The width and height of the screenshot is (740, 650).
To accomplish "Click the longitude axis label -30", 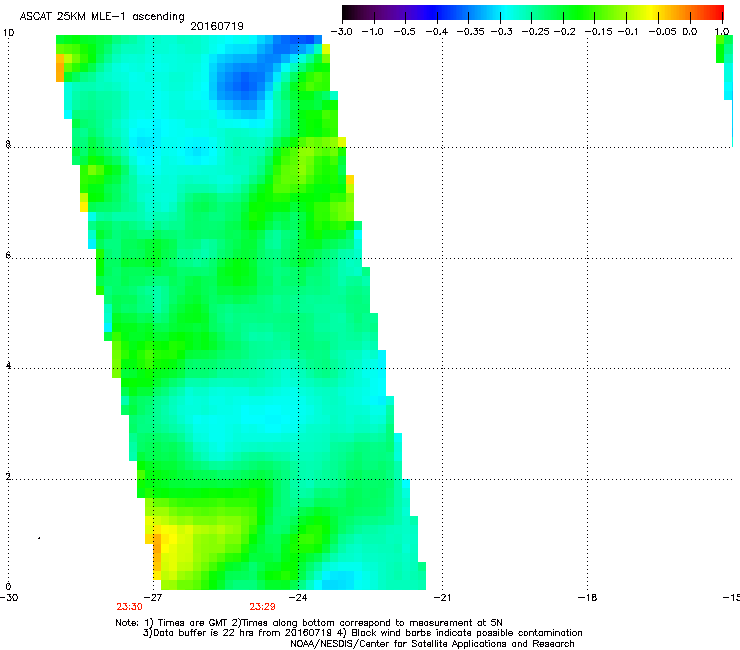I will (9, 597).
